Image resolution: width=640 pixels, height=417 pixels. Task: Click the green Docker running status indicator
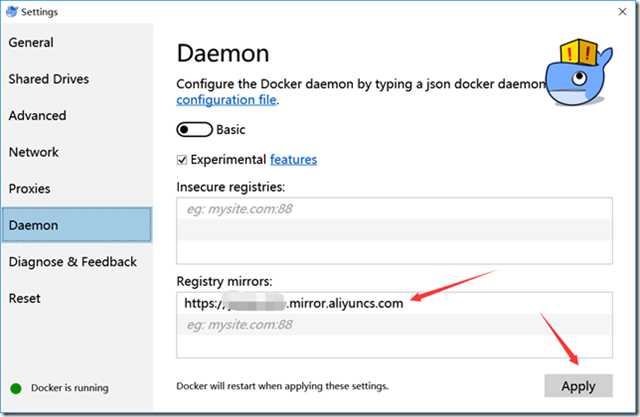click(15, 388)
